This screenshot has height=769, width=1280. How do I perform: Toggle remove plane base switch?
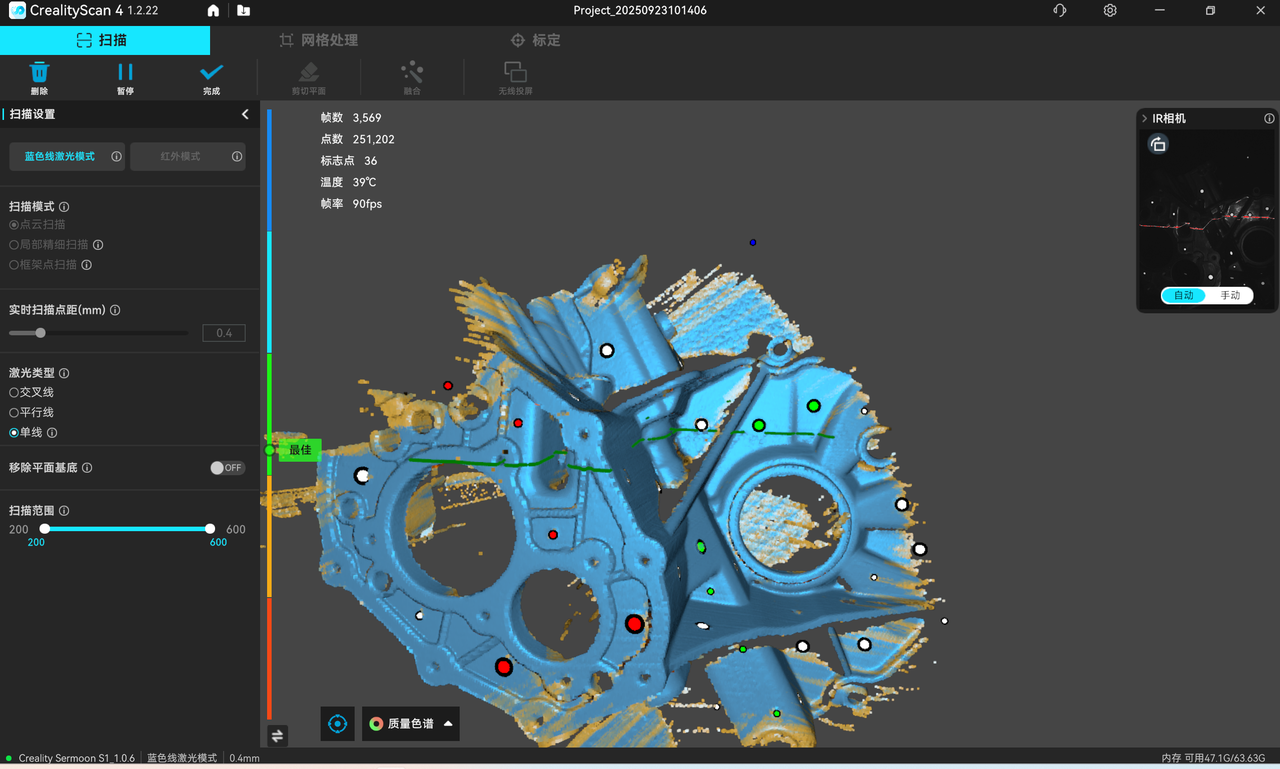[227, 468]
